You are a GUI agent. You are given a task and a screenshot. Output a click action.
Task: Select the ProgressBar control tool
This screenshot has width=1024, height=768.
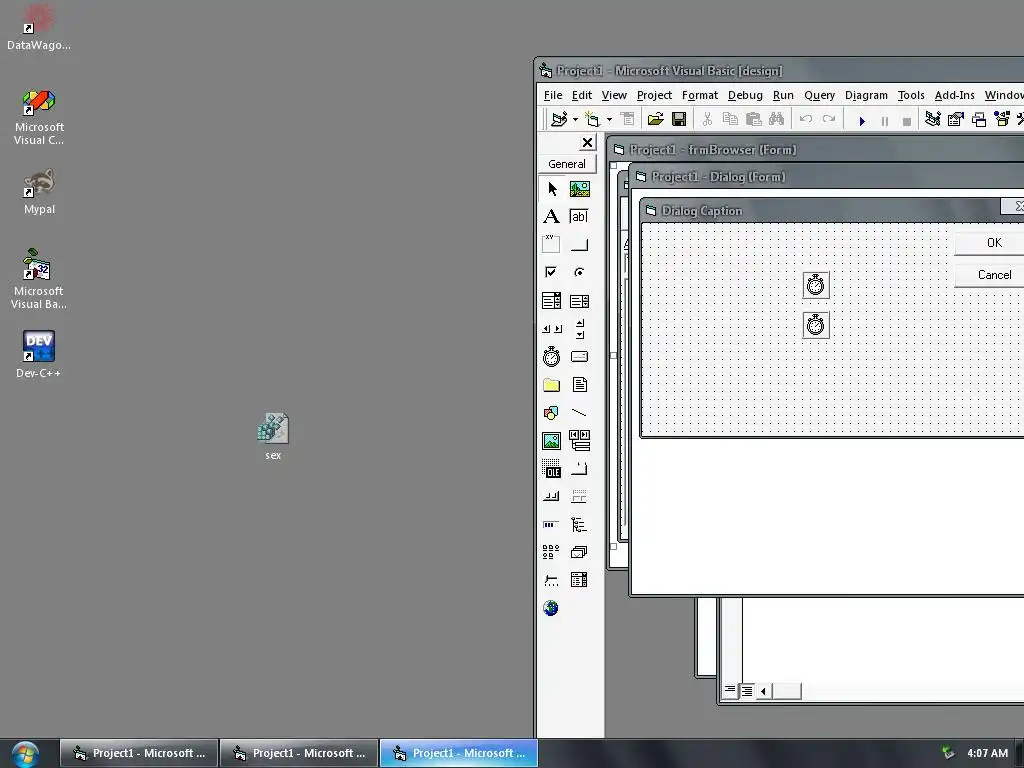(552, 524)
